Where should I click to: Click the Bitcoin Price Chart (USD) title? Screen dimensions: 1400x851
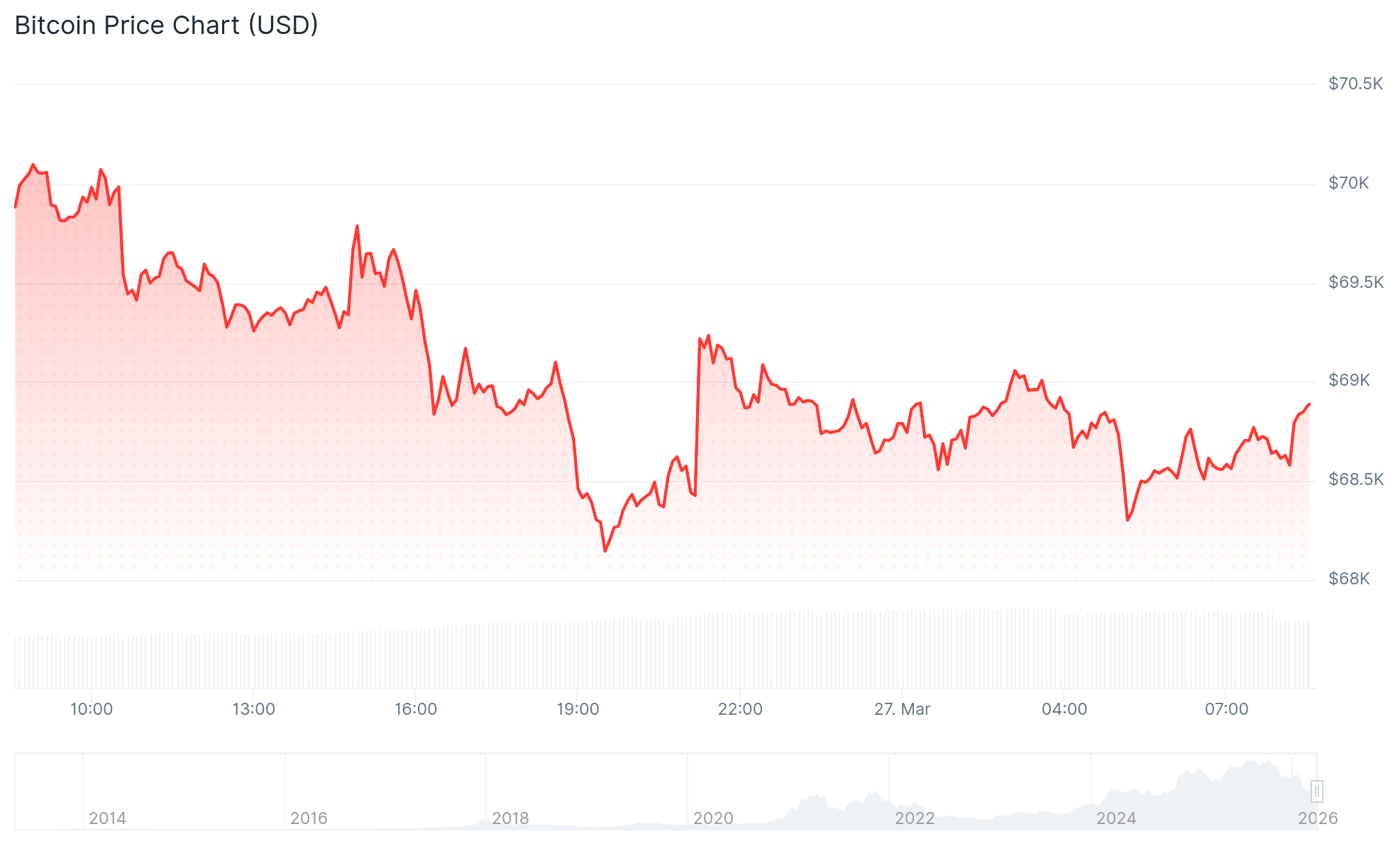tap(166, 26)
